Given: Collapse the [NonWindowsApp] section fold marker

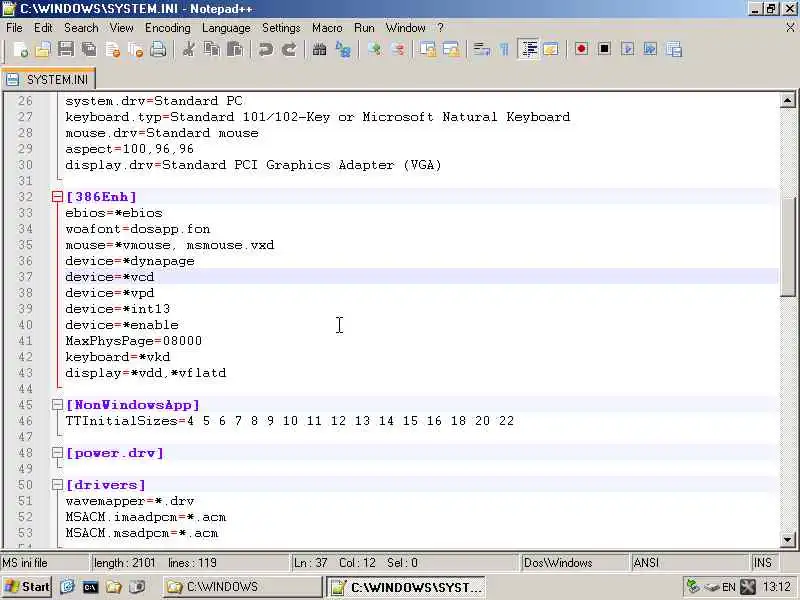Looking at the screenshot, I should pos(57,405).
